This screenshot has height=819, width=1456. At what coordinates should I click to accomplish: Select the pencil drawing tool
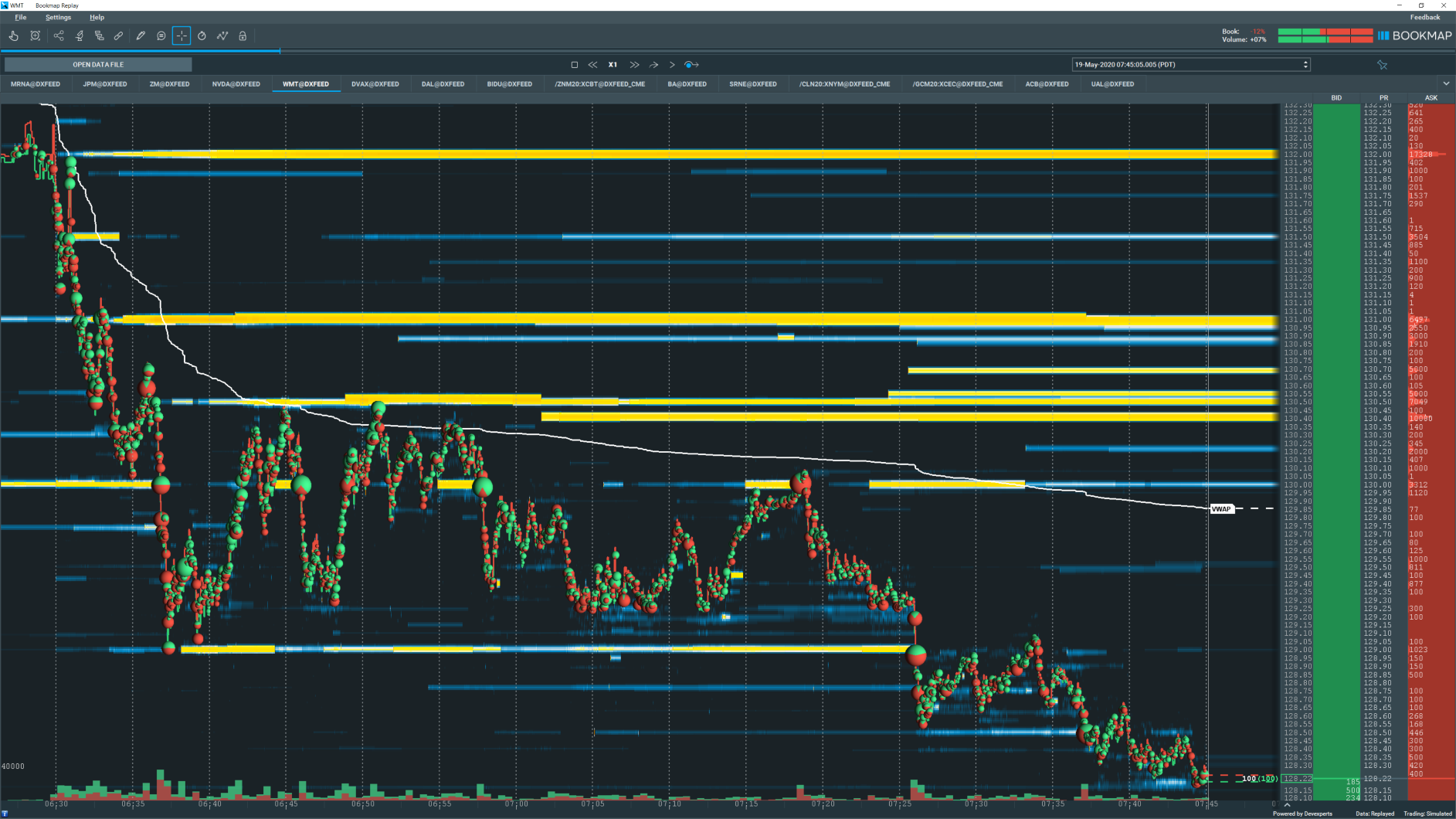coord(141,36)
